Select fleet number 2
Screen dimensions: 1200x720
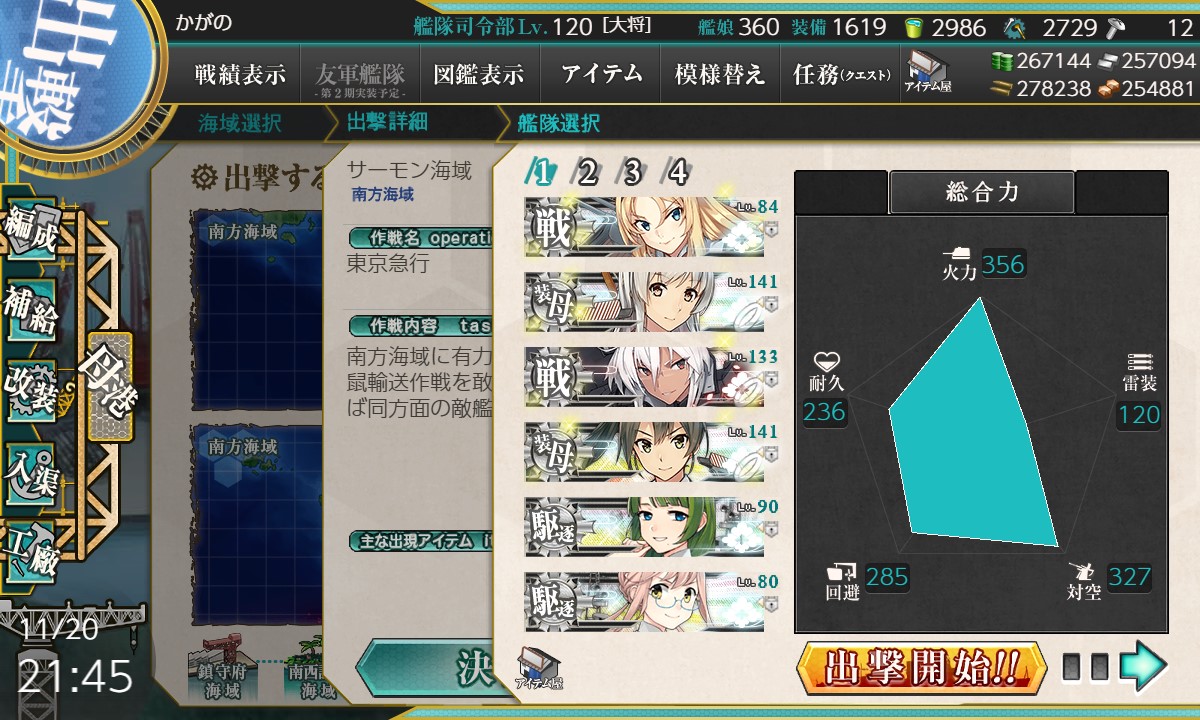(586, 173)
